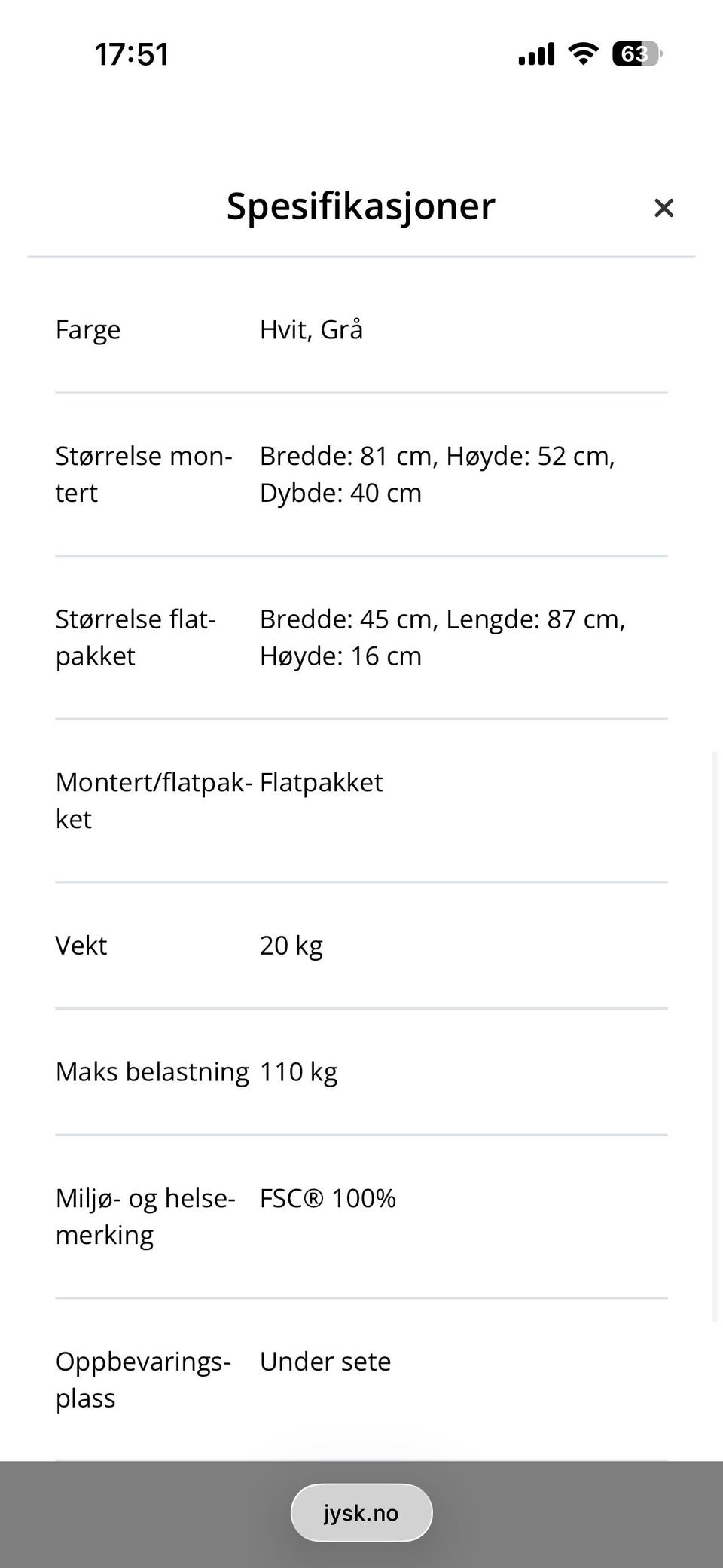Tap the FSC® 100% certification text
This screenshot has height=1568, width=723.
[x=328, y=1198]
